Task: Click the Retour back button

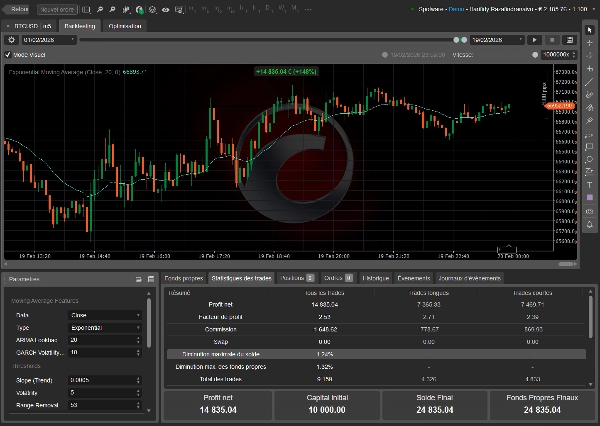Action: point(16,9)
